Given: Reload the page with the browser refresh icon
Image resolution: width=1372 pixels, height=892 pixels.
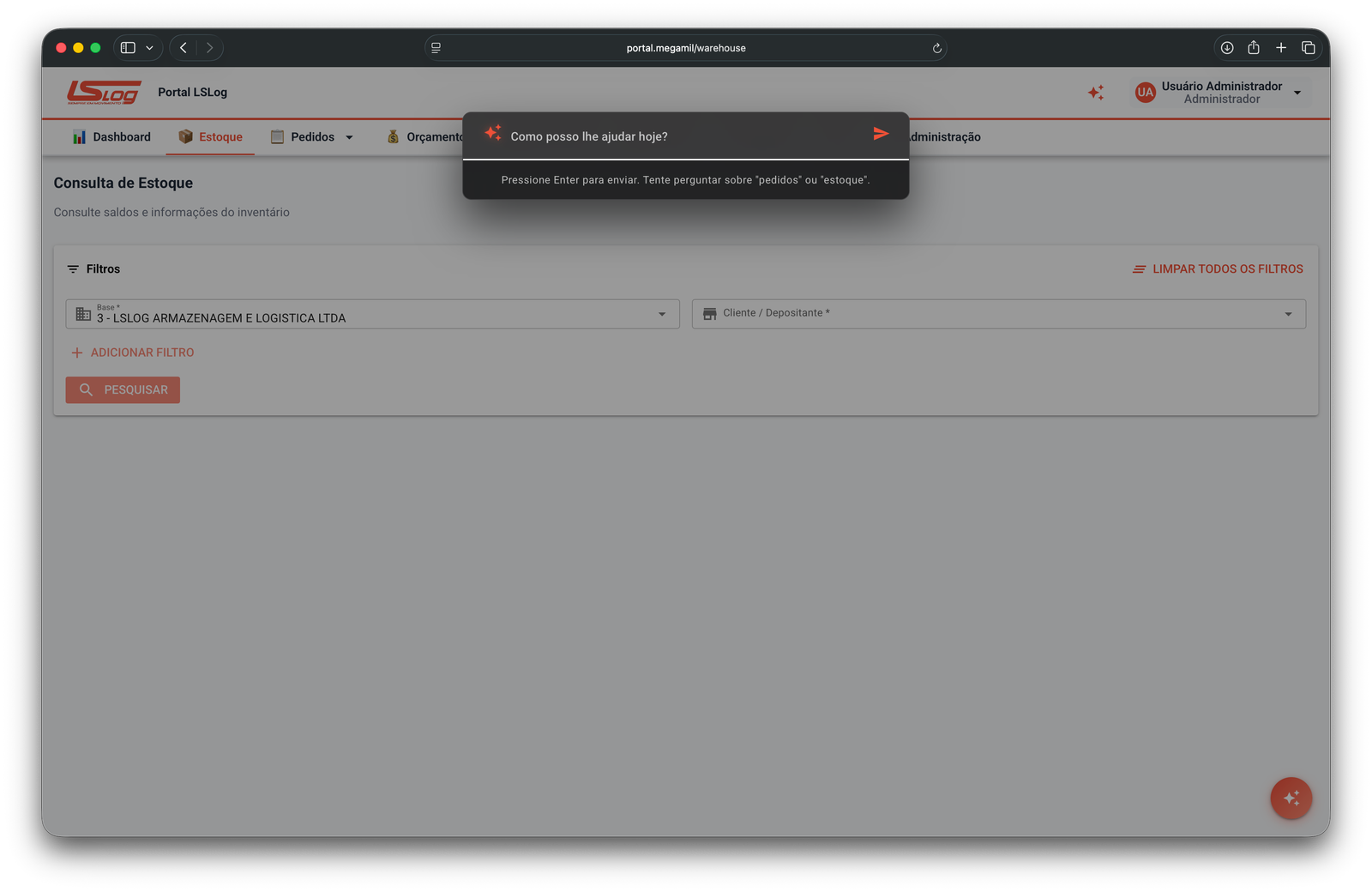Looking at the screenshot, I should 936,48.
